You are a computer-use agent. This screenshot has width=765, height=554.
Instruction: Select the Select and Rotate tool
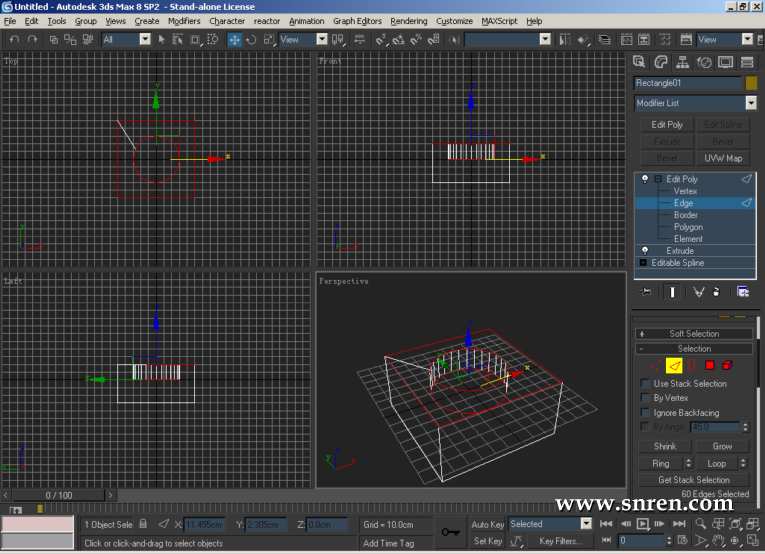251,40
